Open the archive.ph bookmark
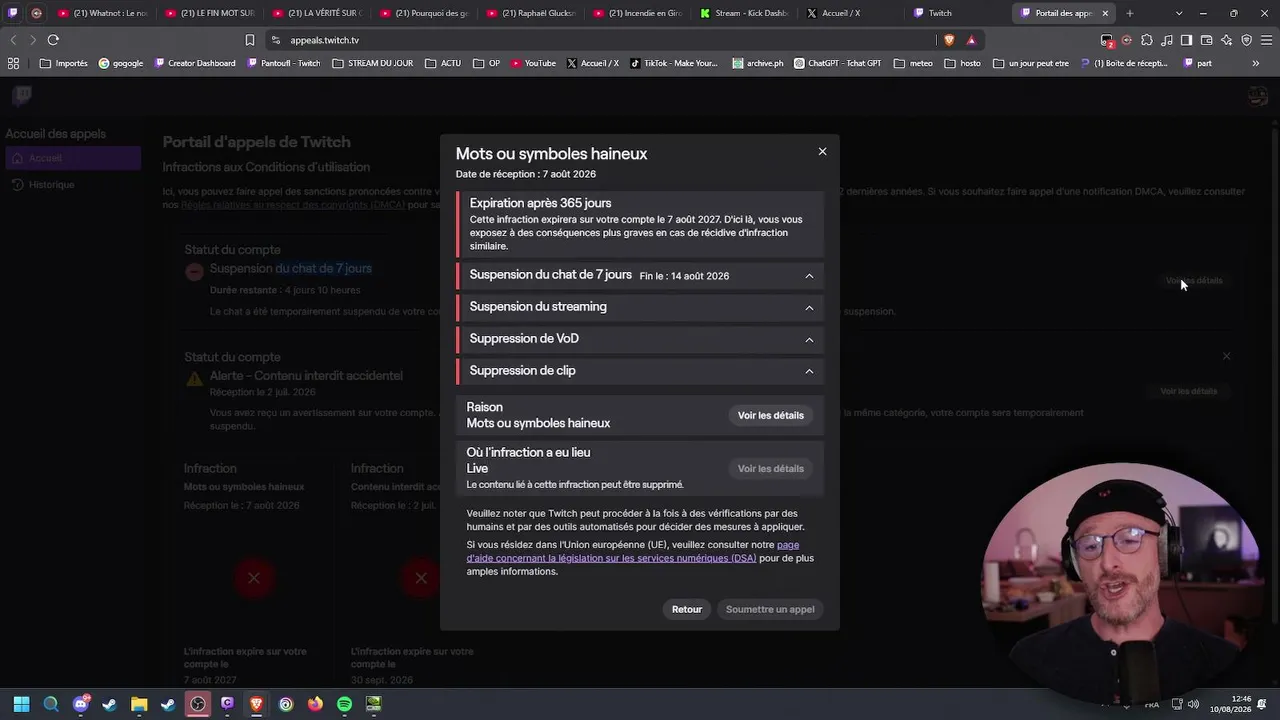Viewport: 1280px width, 720px height. pyautogui.click(x=758, y=63)
